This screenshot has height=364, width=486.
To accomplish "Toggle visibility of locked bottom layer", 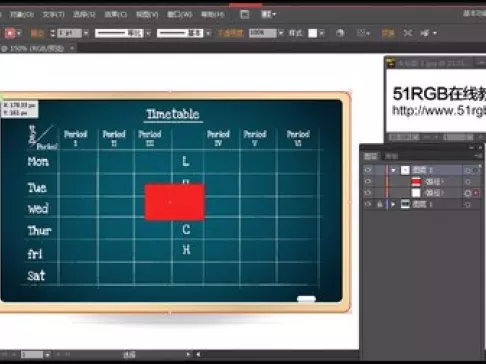I will [x=368, y=204].
